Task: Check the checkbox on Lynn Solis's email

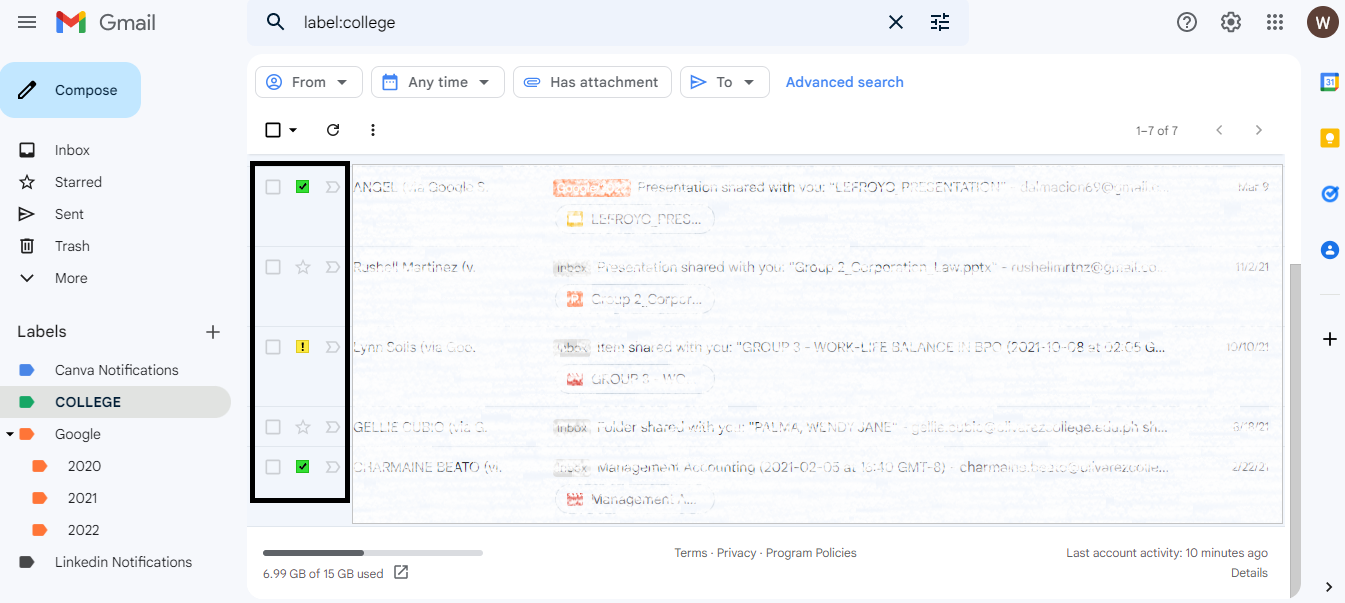Action: (273, 346)
